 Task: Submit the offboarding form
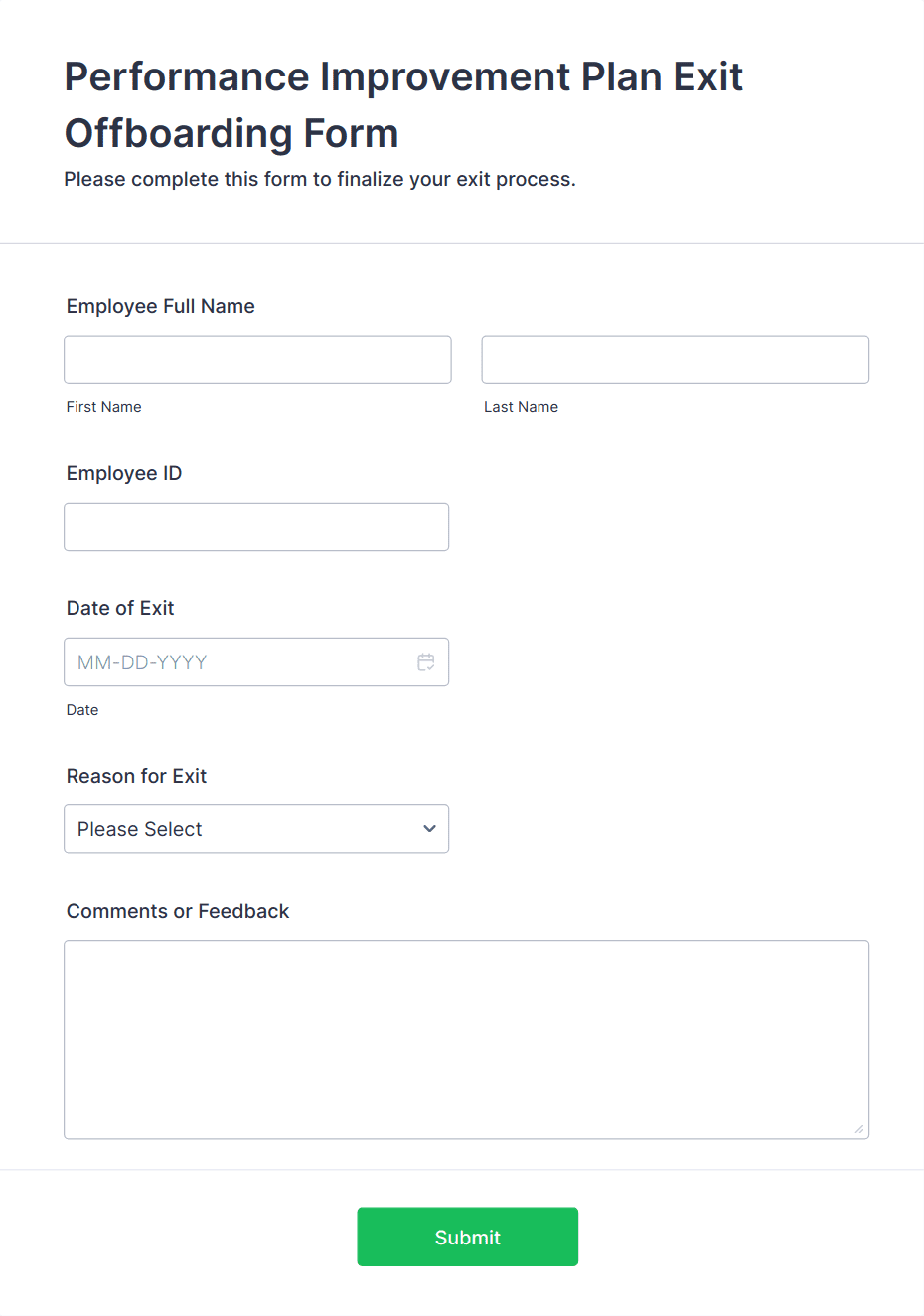point(468,1237)
